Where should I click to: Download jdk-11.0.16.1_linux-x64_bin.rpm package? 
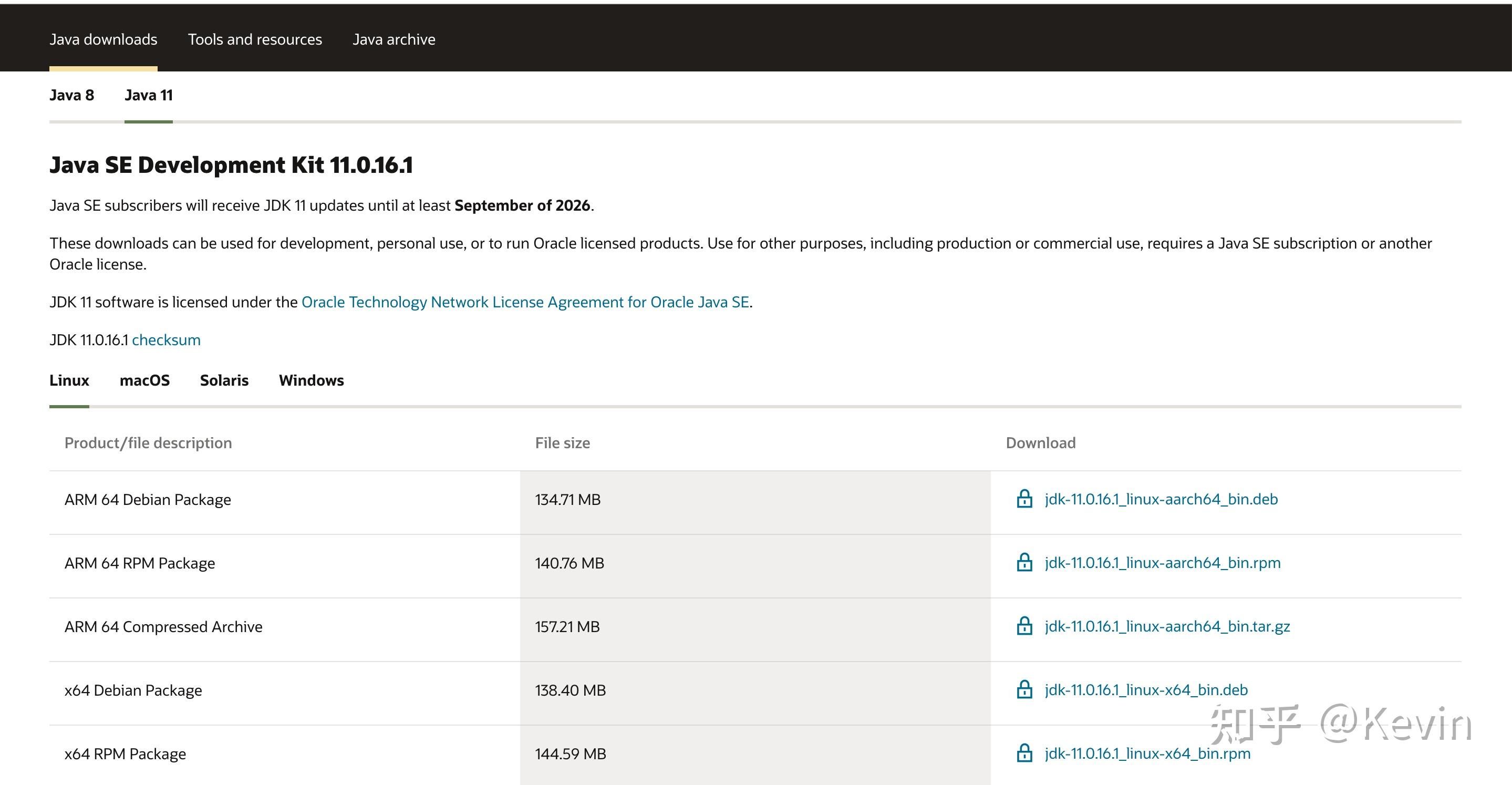(x=1147, y=753)
